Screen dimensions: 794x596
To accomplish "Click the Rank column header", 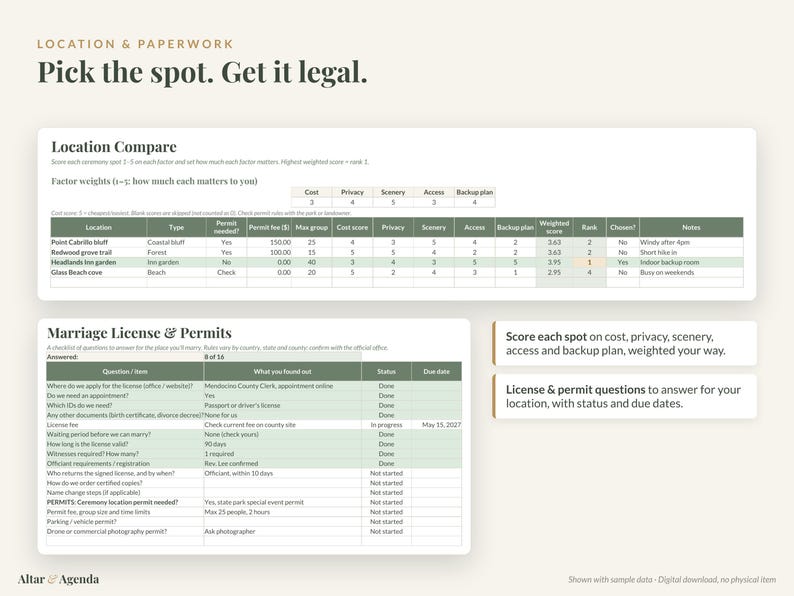I will pos(589,227).
